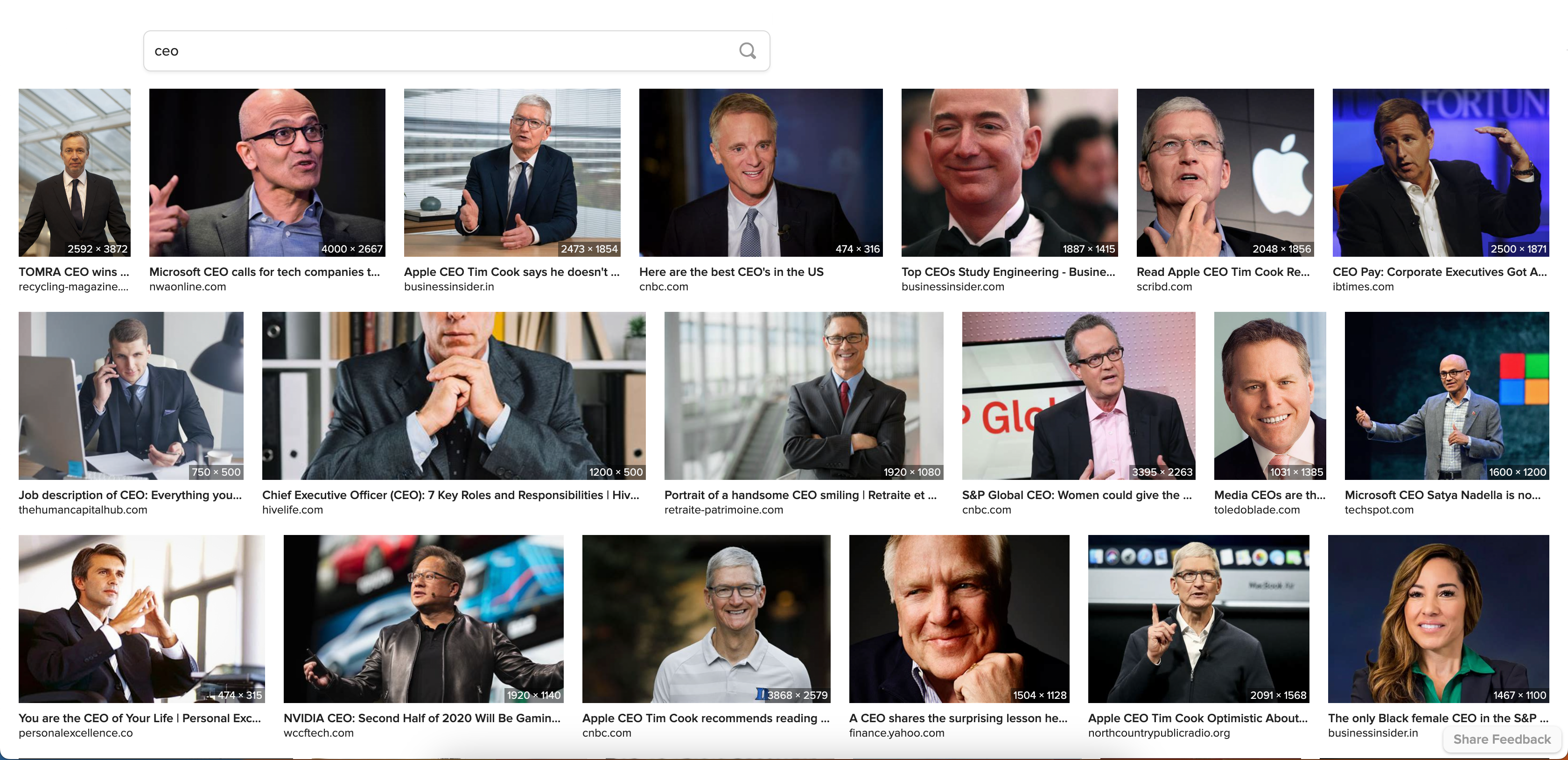Click the northcountrypublicradio.org source text
The width and height of the screenshot is (1568, 760).
pyautogui.click(x=1158, y=732)
